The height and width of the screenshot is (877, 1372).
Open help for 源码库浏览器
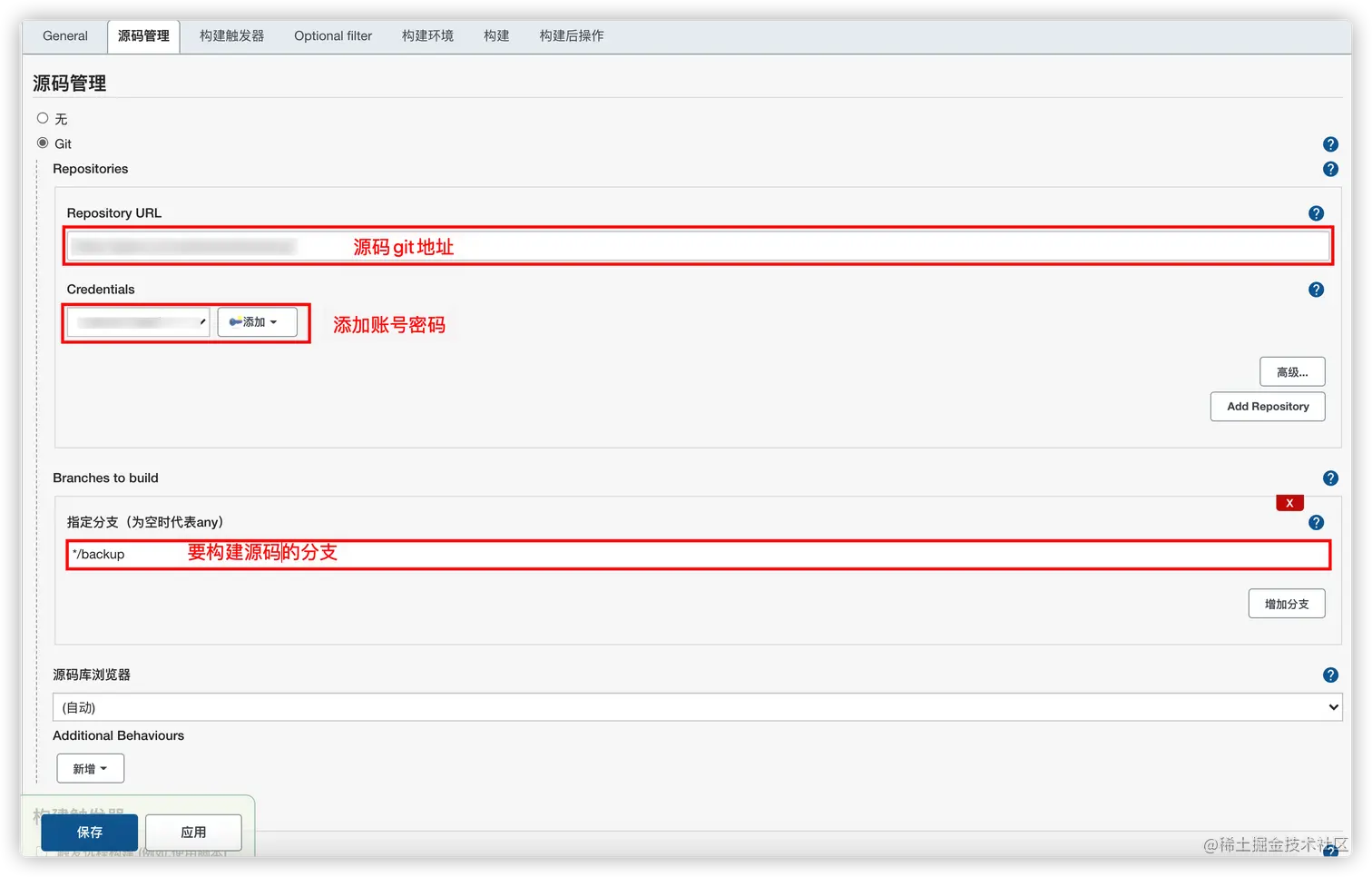click(1330, 675)
